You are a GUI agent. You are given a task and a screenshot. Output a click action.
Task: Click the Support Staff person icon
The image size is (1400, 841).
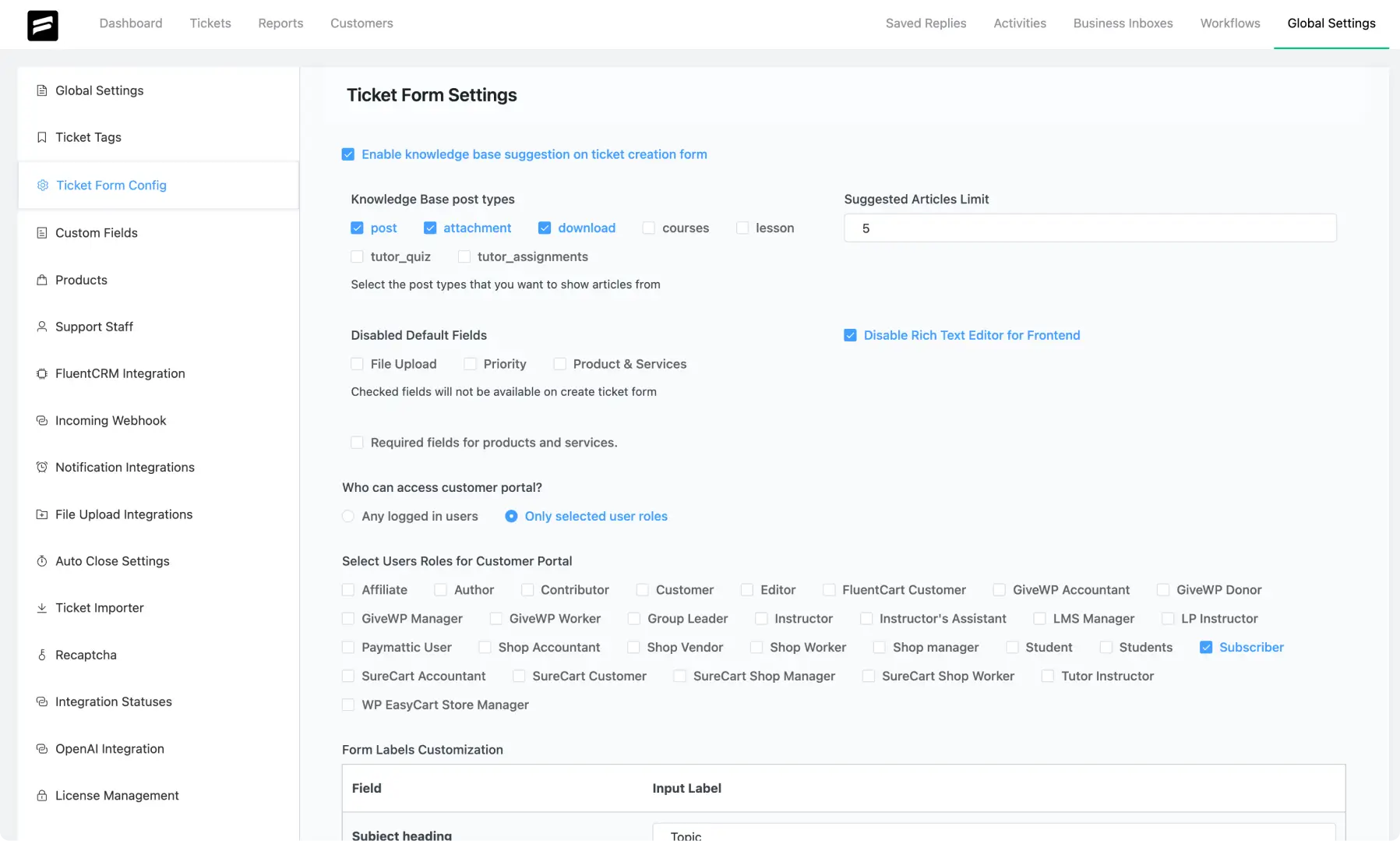pos(41,326)
